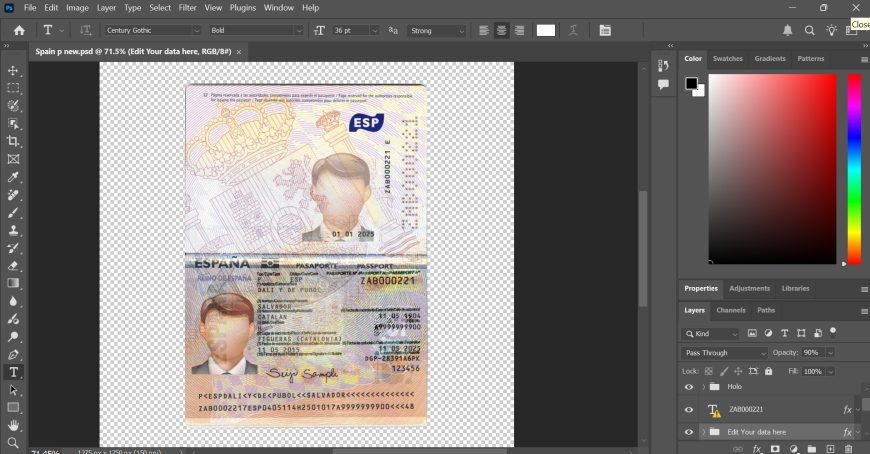This screenshot has height=454, width=870.
Task: Go to the Home screen icon
Action: pos(19,31)
